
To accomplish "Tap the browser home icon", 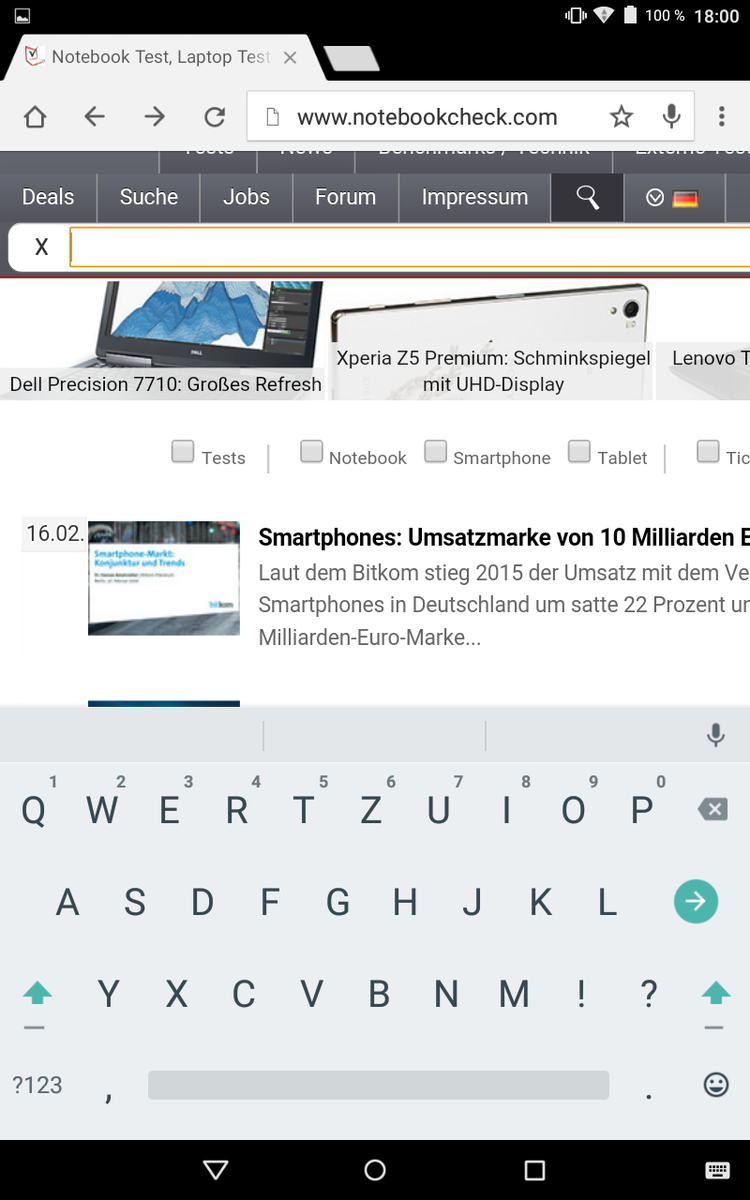I will click(35, 118).
